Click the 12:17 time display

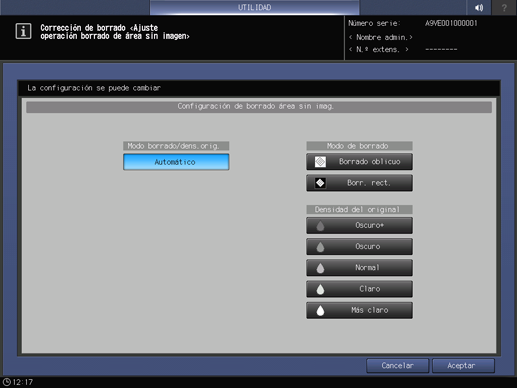pyautogui.click(x=23, y=382)
